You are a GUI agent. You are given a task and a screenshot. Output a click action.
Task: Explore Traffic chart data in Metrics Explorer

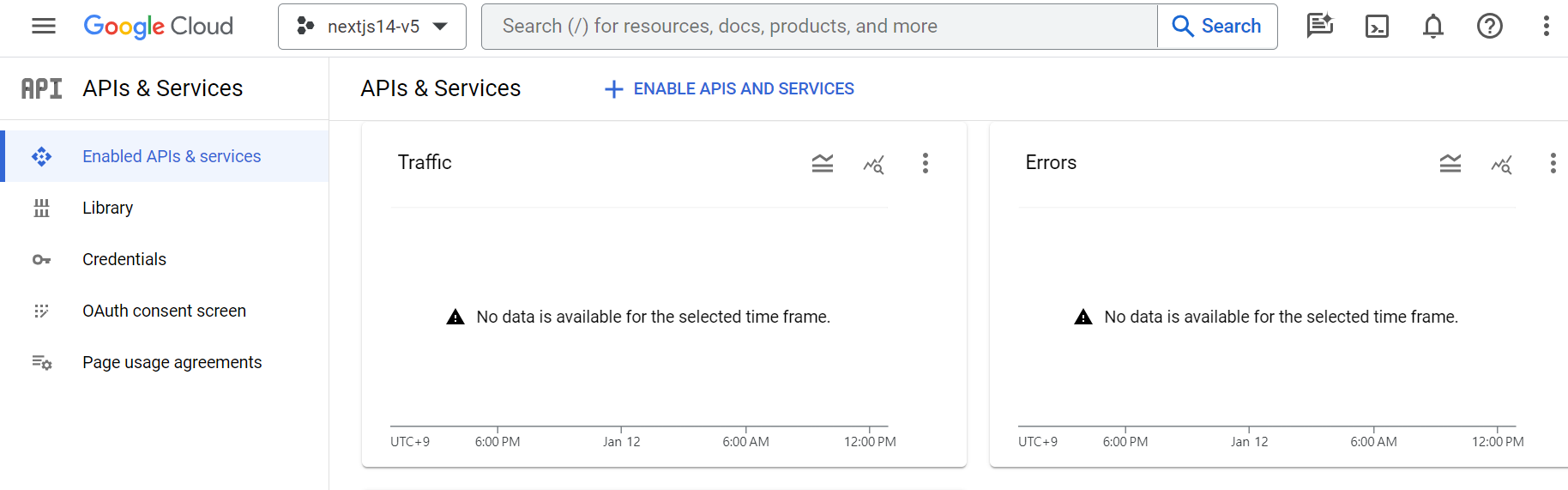874,164
